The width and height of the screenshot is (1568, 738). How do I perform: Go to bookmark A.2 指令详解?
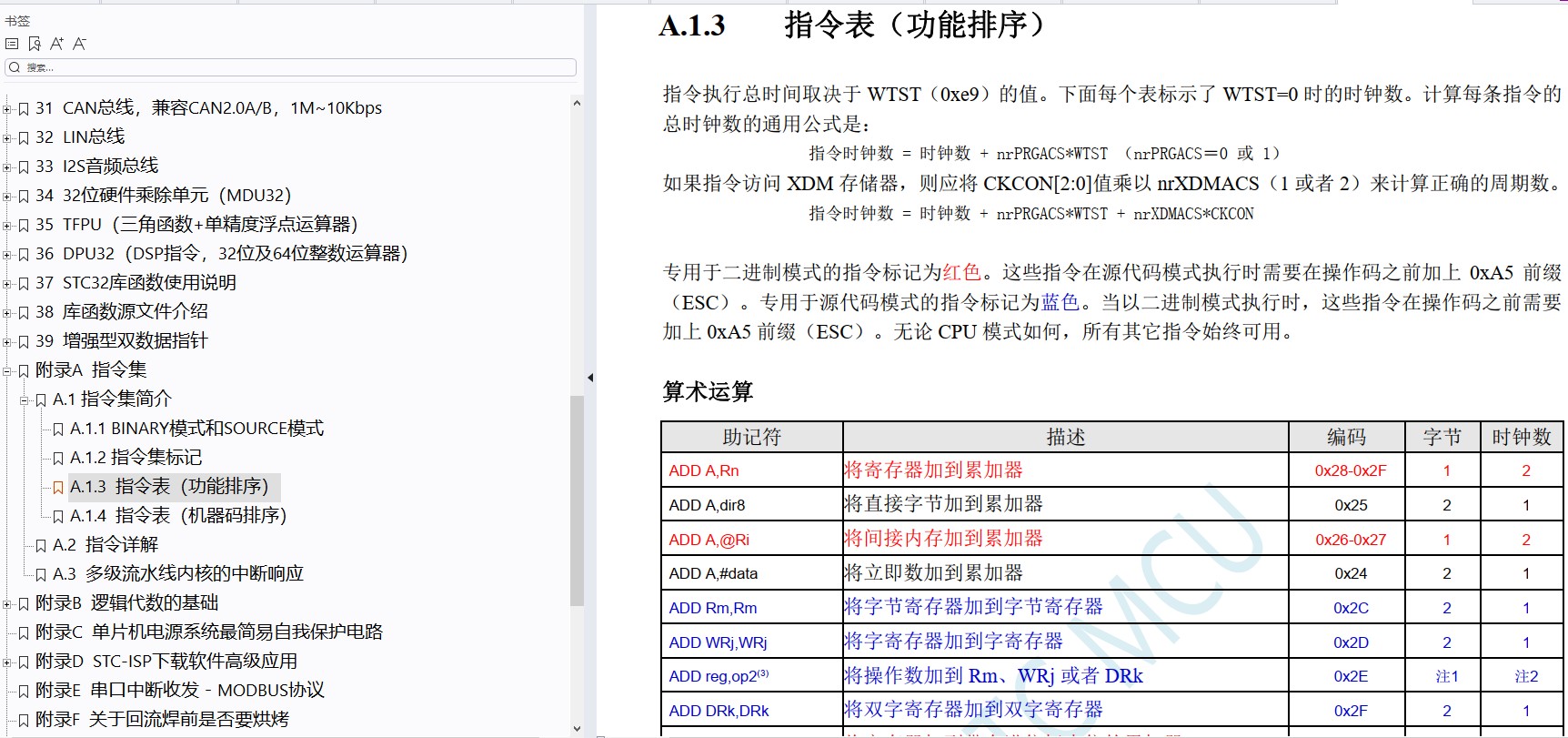click(105, 544)
